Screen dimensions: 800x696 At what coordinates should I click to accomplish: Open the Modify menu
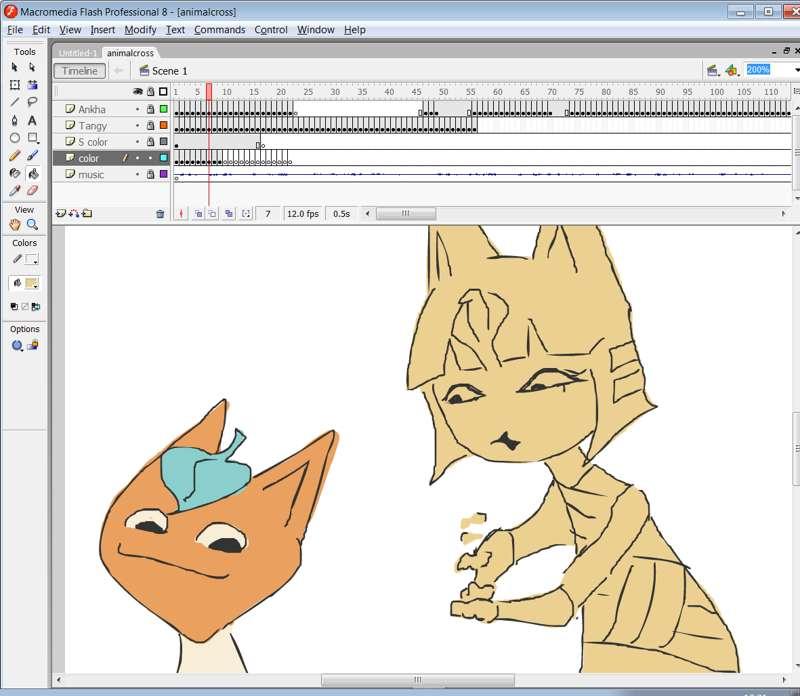click(140, 30)
